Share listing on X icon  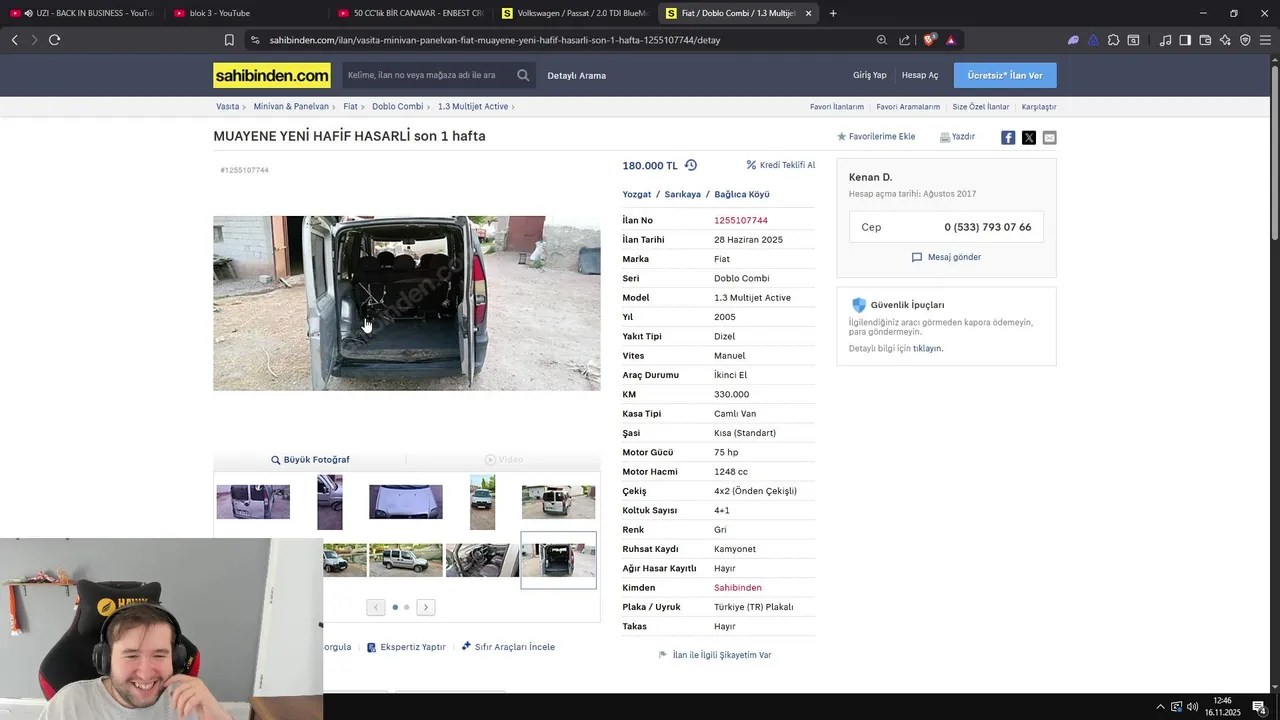(1029, 137)
